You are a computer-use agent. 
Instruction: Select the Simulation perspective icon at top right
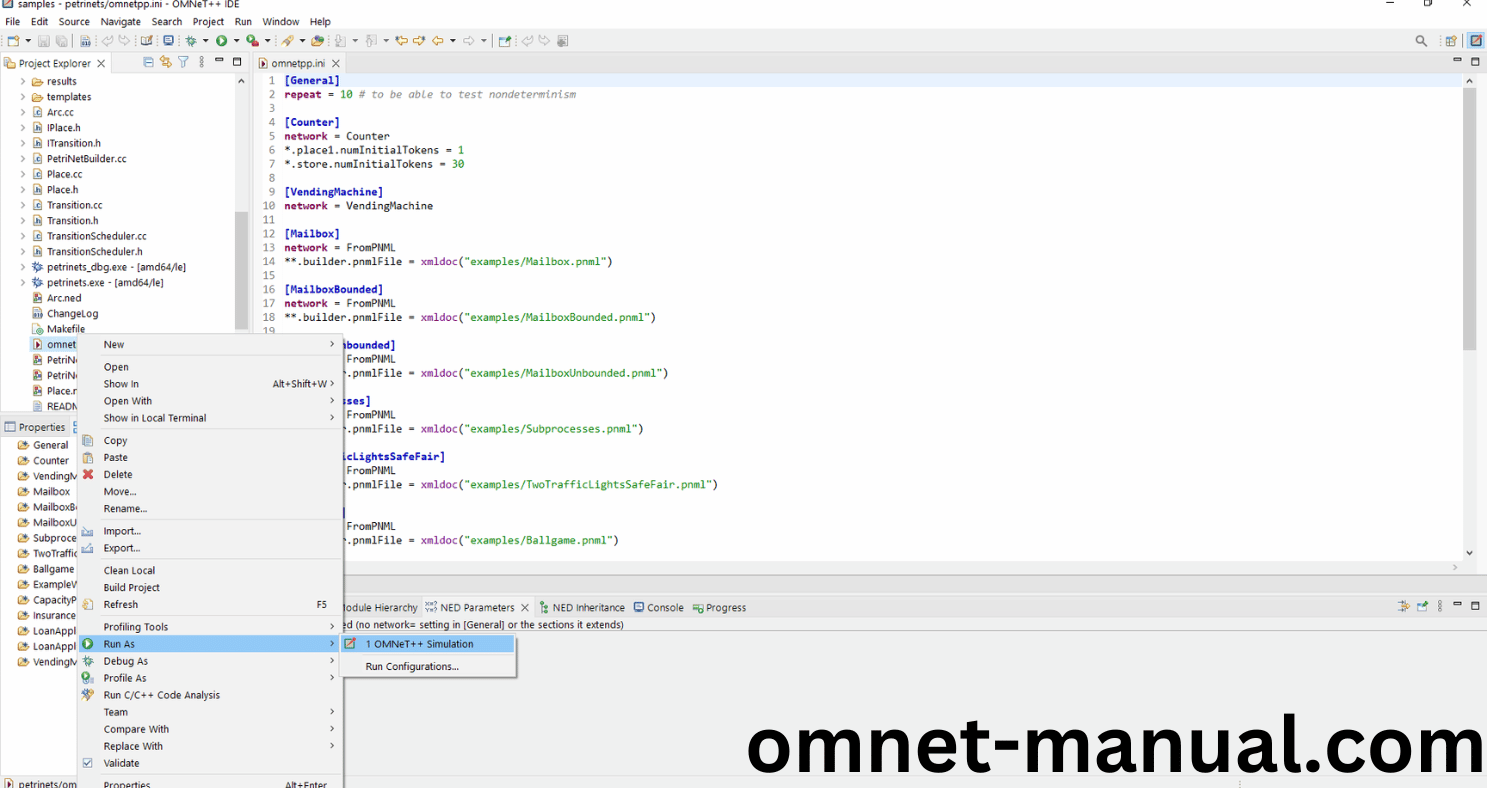pos(1475,41)
